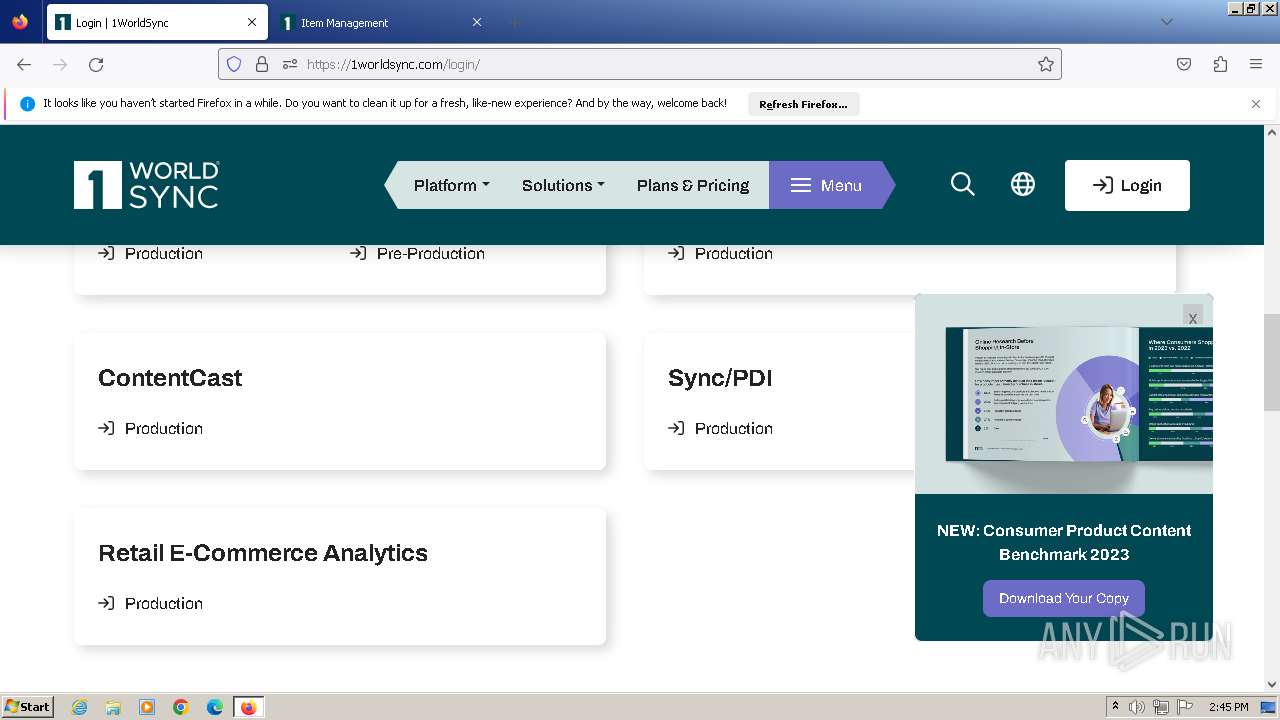This screenshot has width=1280, height=720.
Task: Go back to the previous page
Action: point(24,64)
